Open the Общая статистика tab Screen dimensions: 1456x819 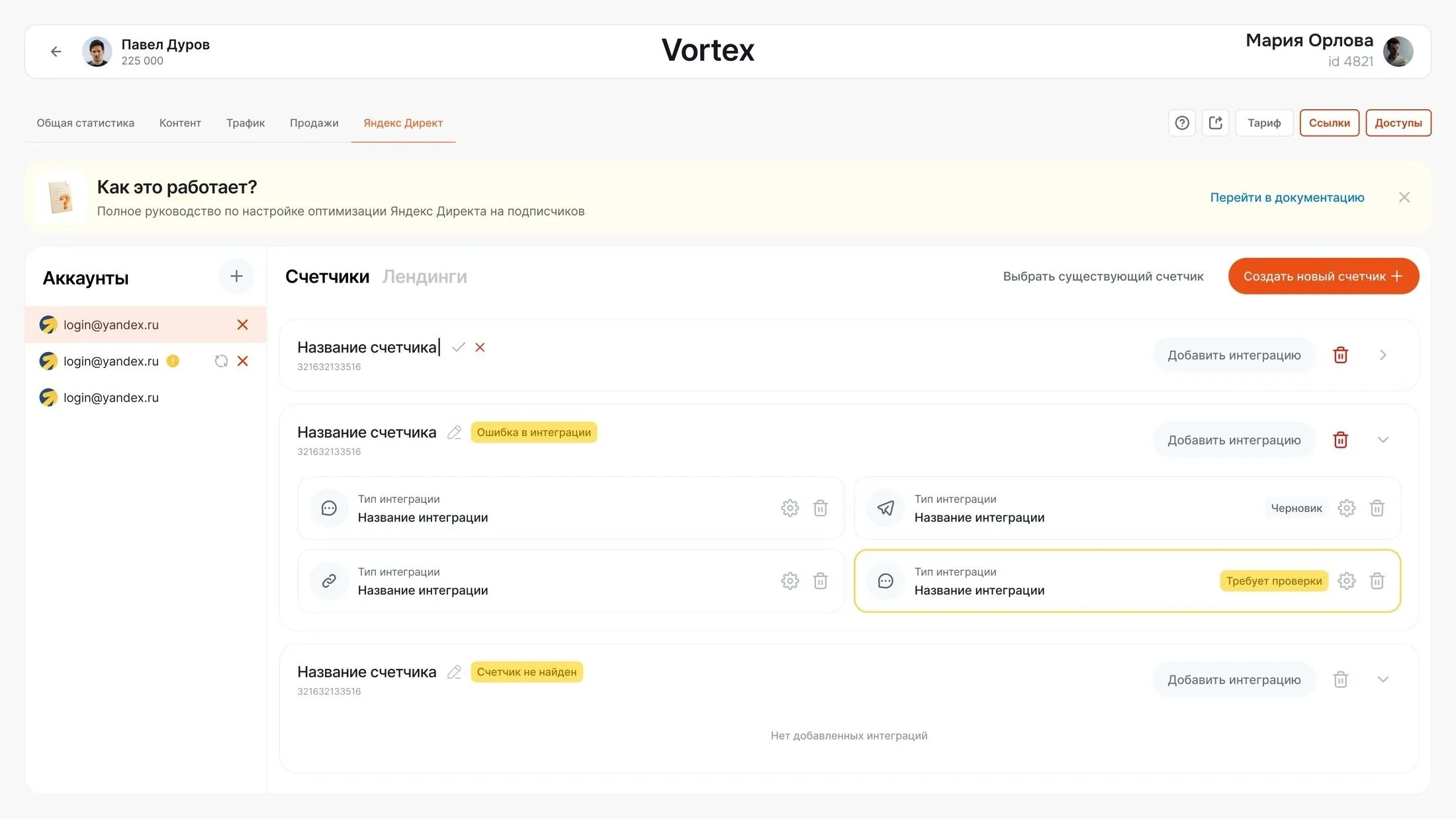tap(85, 123)
